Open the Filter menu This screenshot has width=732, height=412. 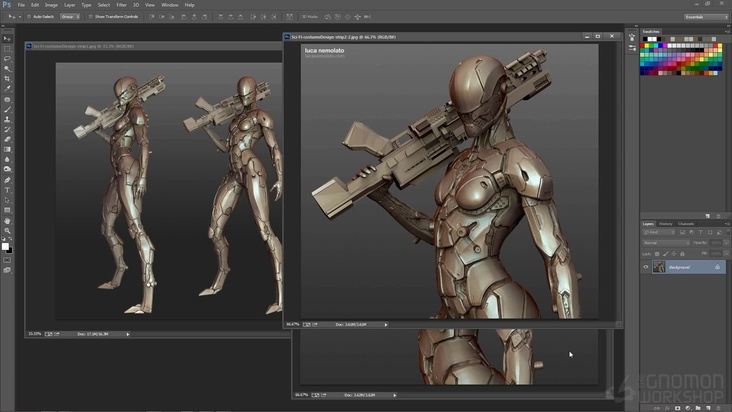pos(121,5)
